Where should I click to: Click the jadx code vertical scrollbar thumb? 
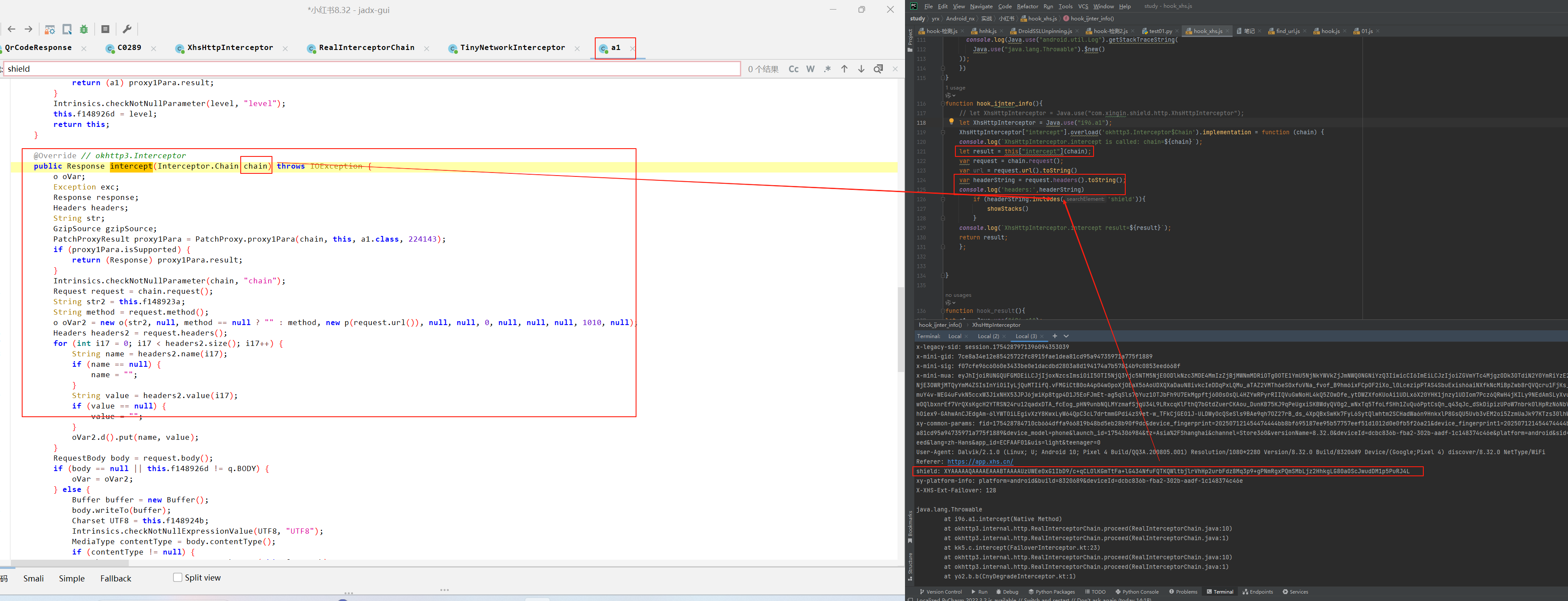pyautogui.click(x=900, y=329)
